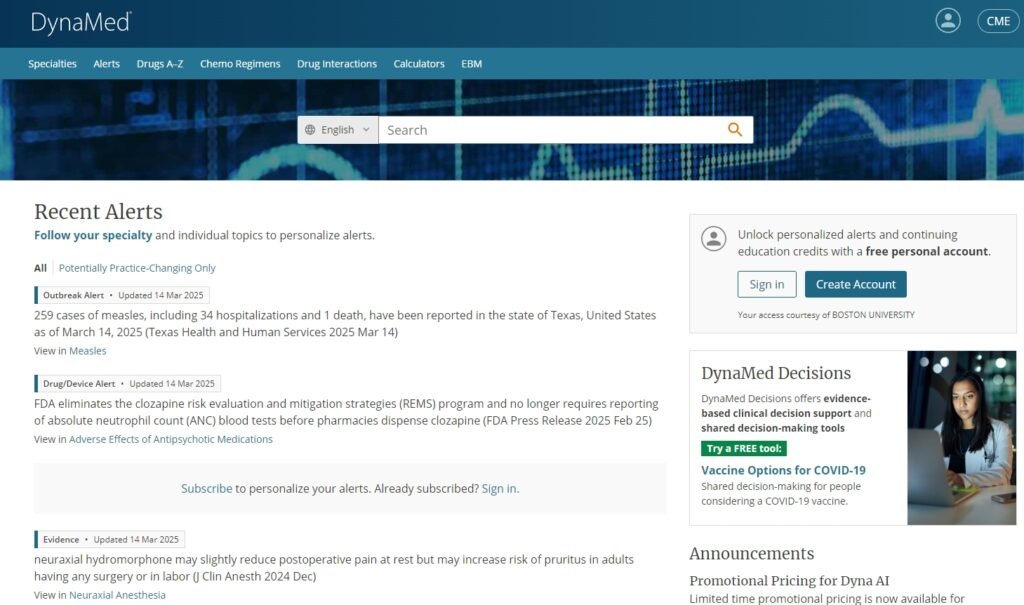Image resolution: width=1024 pixels, height=605 pixels.
Task: Open Calculators in the navigation bar
Action: (x=419, y=64)
